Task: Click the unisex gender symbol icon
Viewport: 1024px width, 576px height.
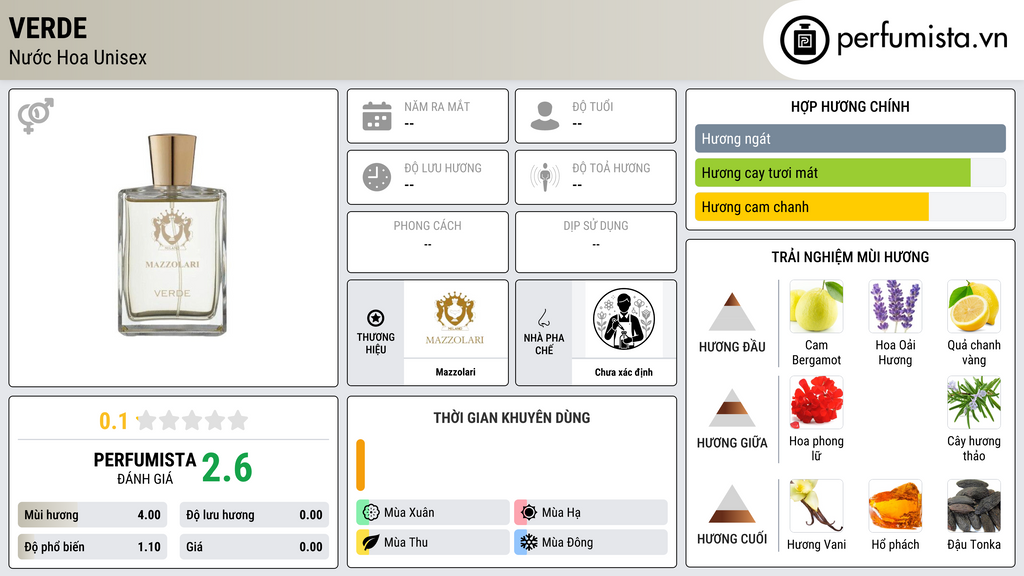Action: click(x=36, y=116)
